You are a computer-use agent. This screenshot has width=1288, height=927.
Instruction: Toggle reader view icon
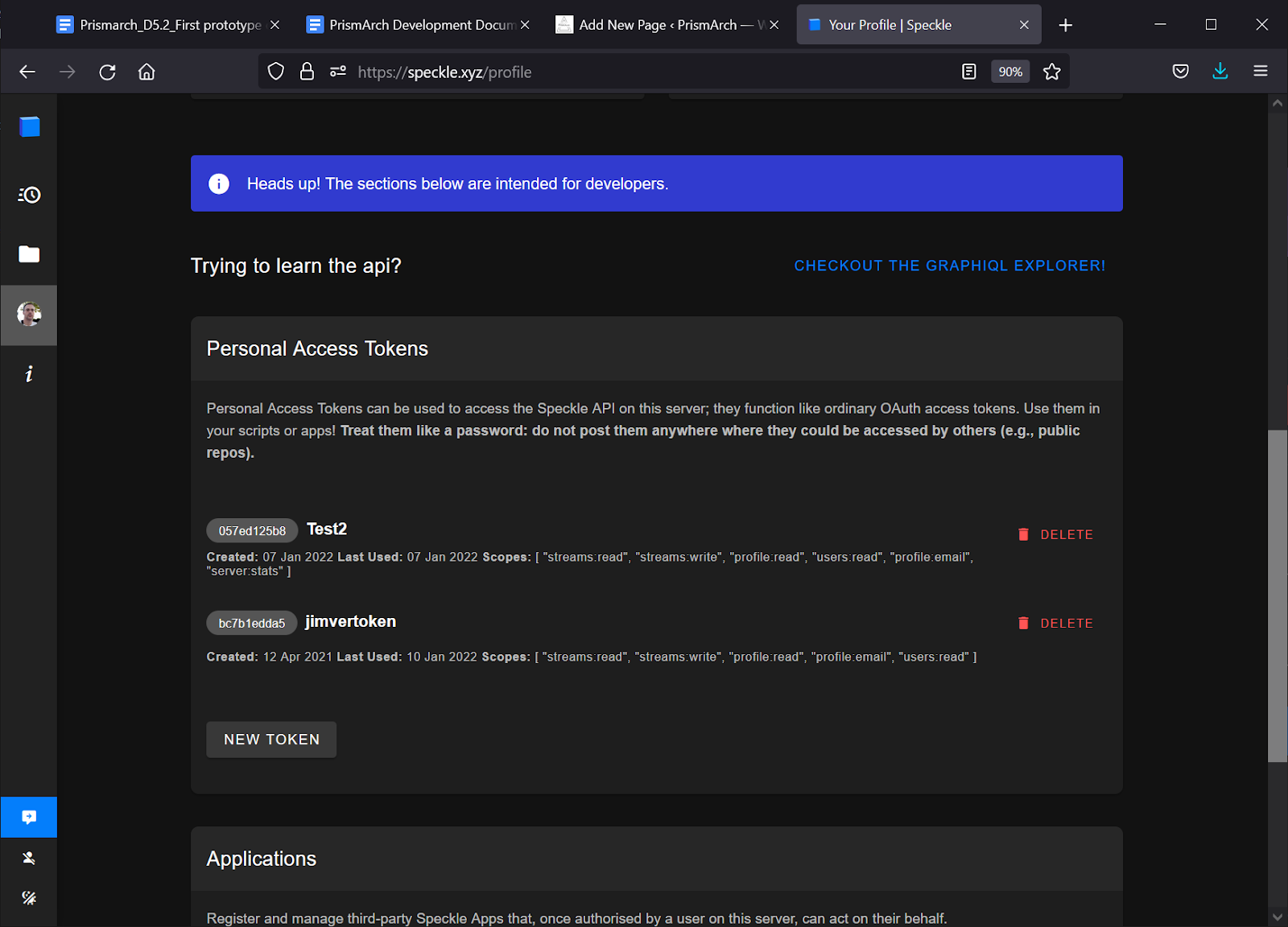(x=969, y=72)
